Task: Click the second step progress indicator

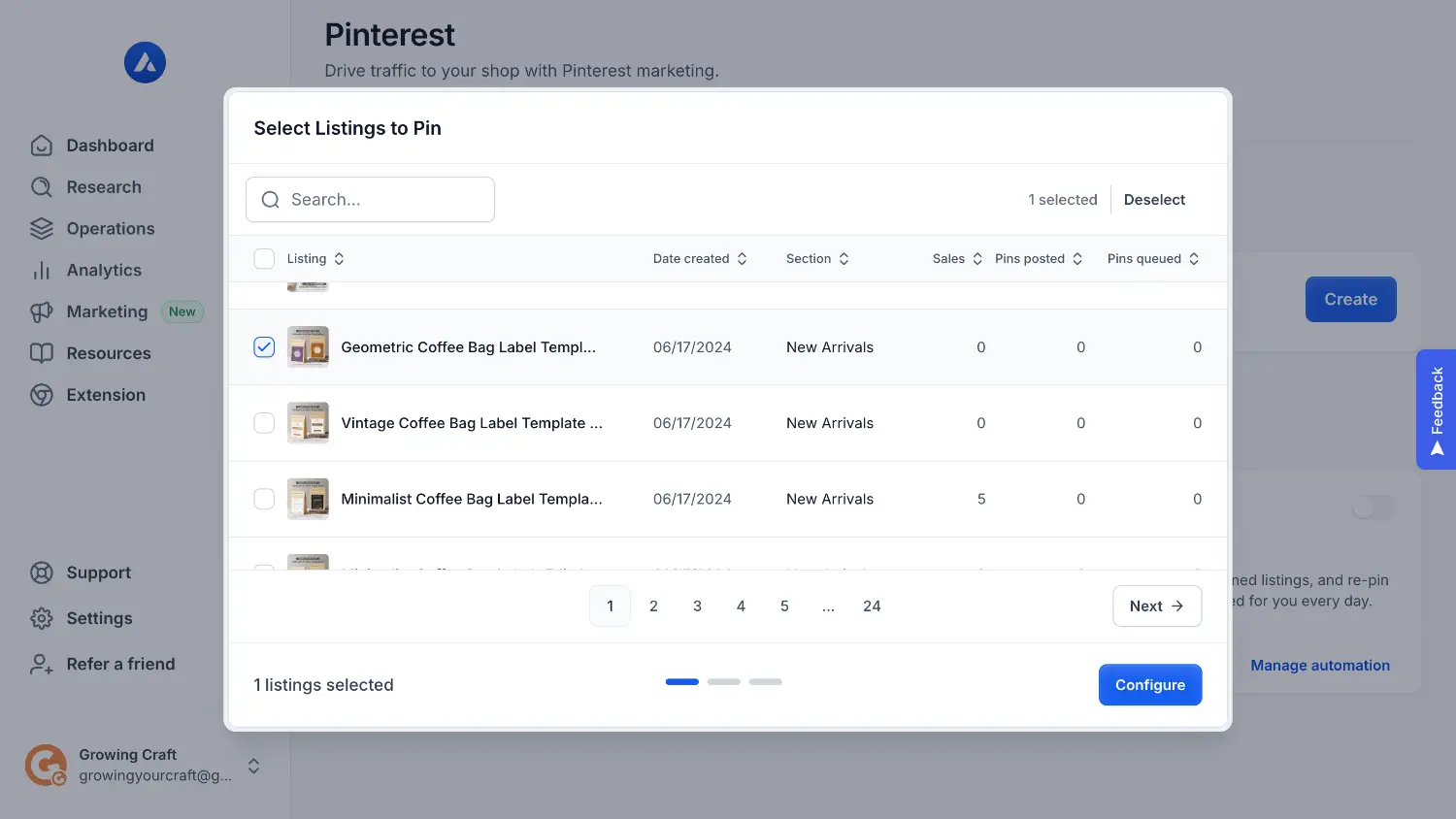Action: (724, 682)
